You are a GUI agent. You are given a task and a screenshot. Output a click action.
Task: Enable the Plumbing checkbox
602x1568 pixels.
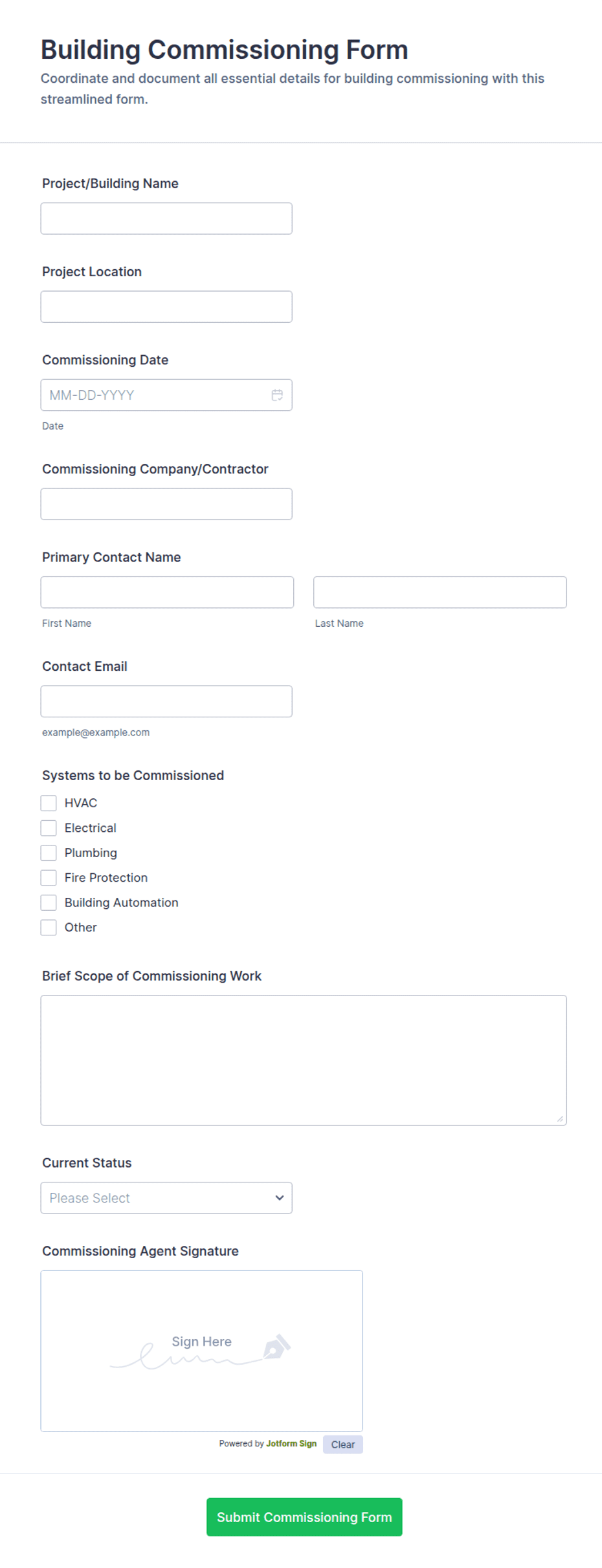49,853
